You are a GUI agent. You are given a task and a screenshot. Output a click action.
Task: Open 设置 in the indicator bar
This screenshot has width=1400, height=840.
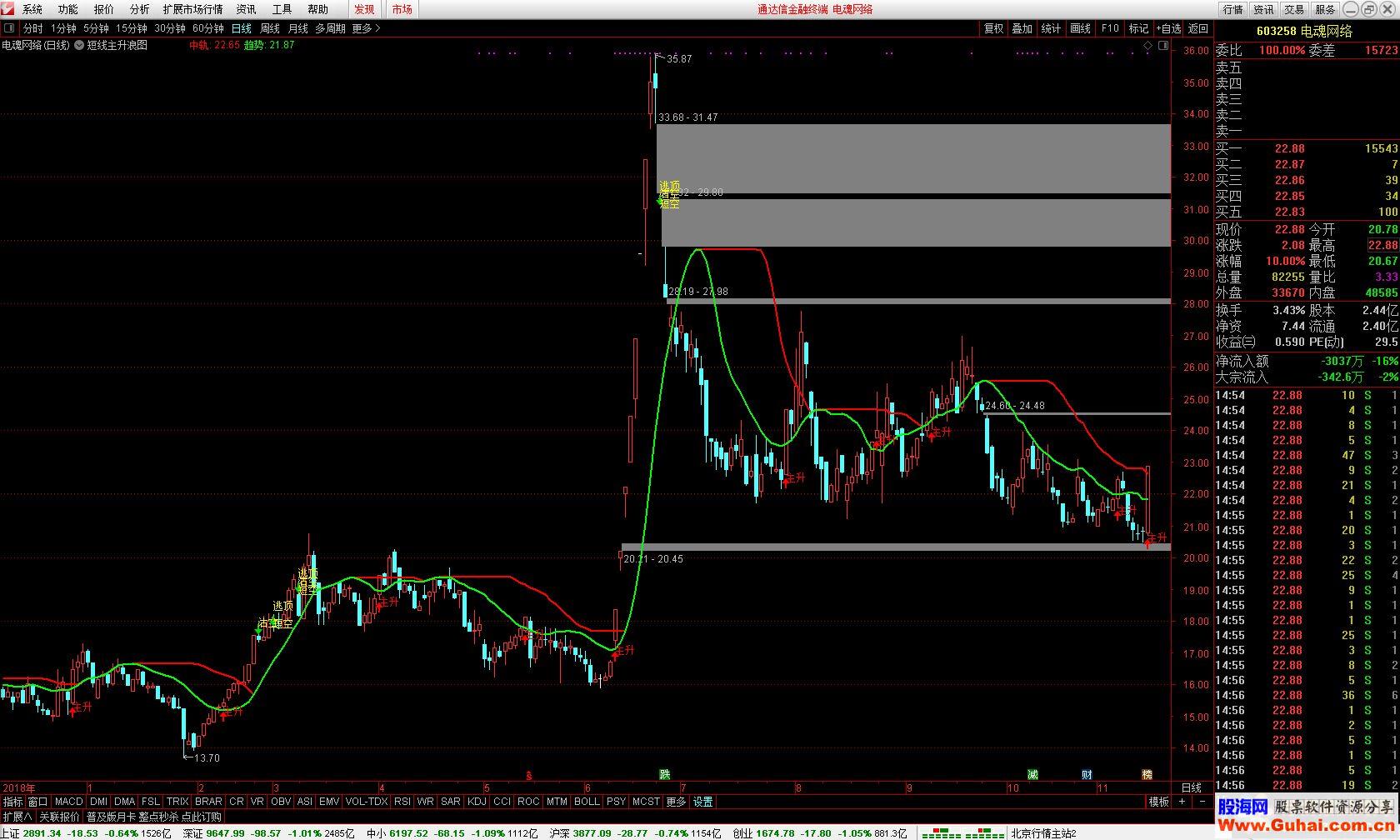point(703,802)
